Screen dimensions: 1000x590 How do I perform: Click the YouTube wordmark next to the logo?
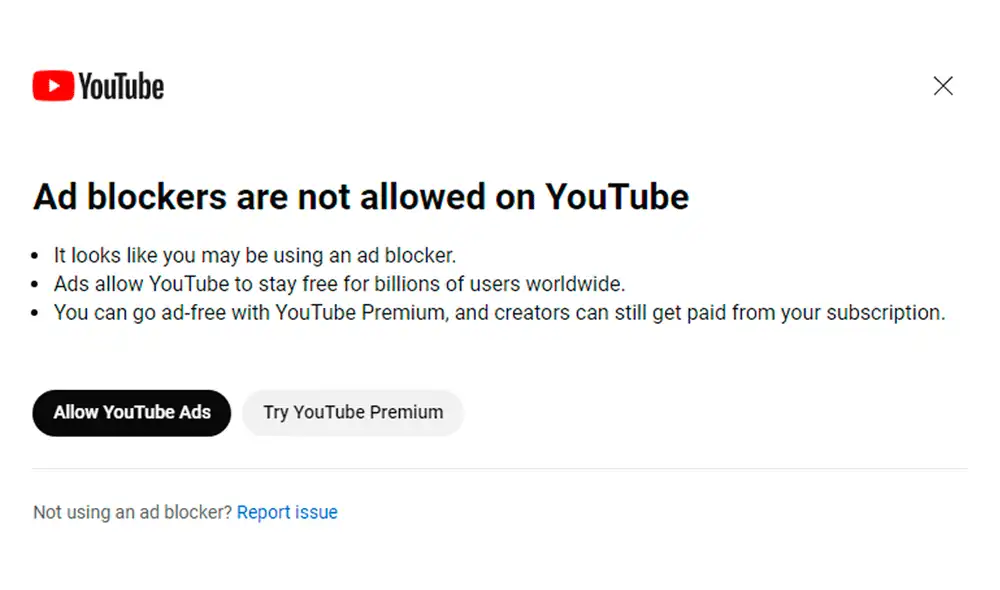pyautogui.click(x=120, y=86)
